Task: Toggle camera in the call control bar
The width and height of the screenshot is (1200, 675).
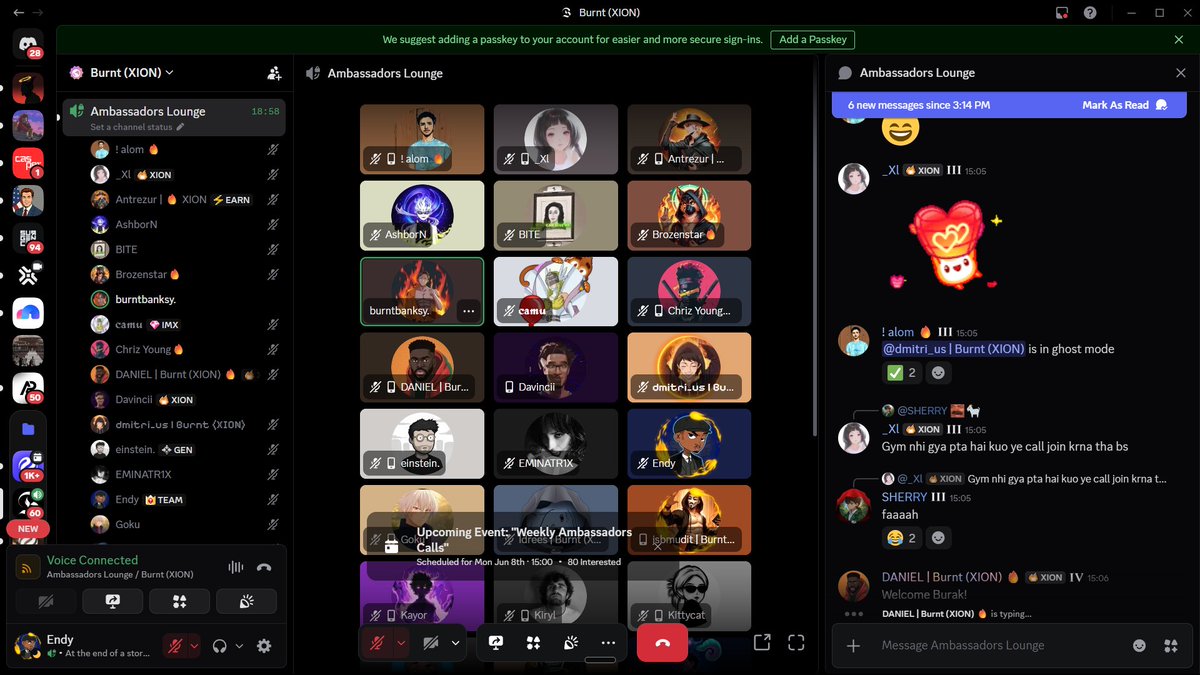Action: coord(431,643)
